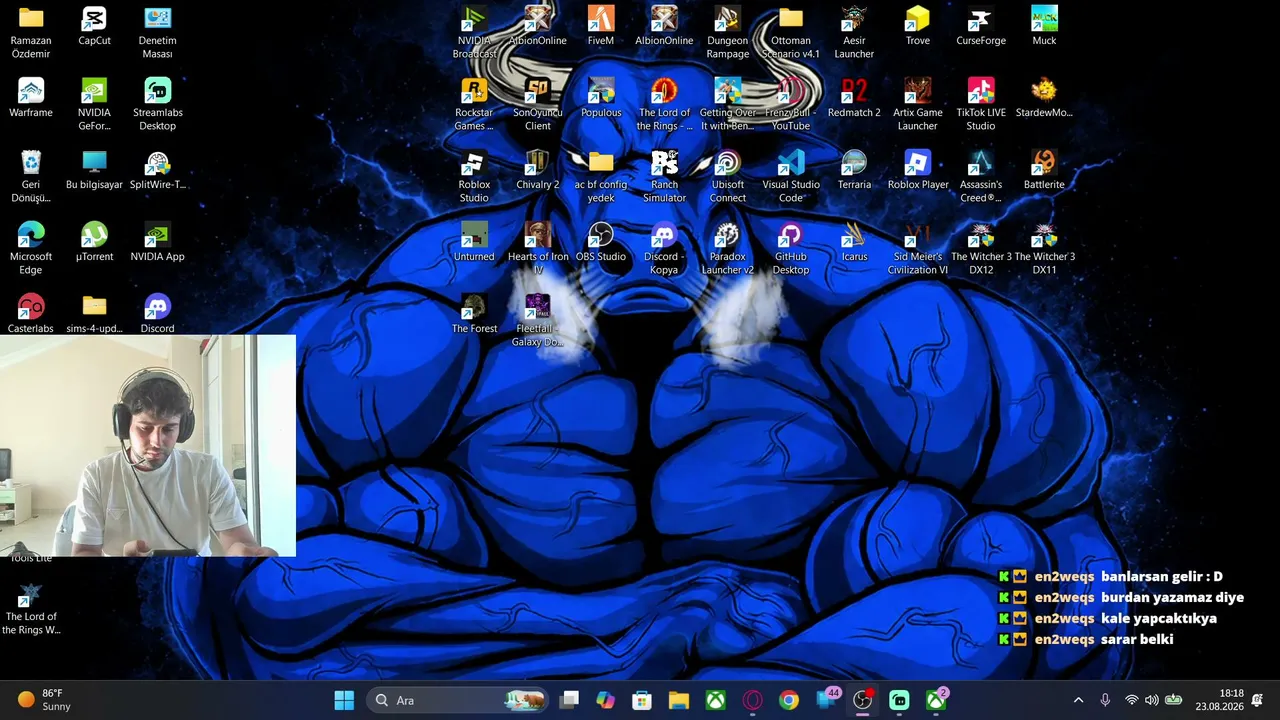
Task: Select the Discord shortcut beside sims-4-upd folder
Action: click(x=157, y=314)
